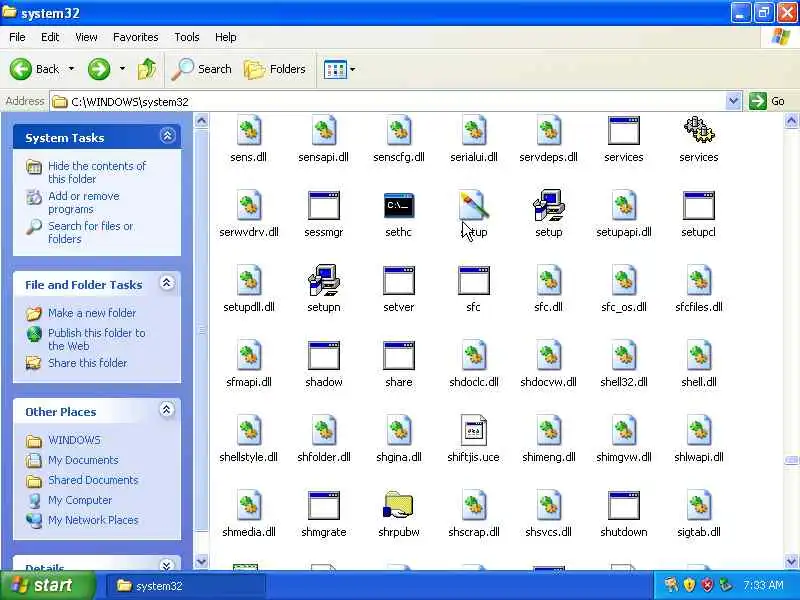Select the sfc application icon
Viewport: 800px width, 600px height.
pyautogui.click(x=473, y=280)
